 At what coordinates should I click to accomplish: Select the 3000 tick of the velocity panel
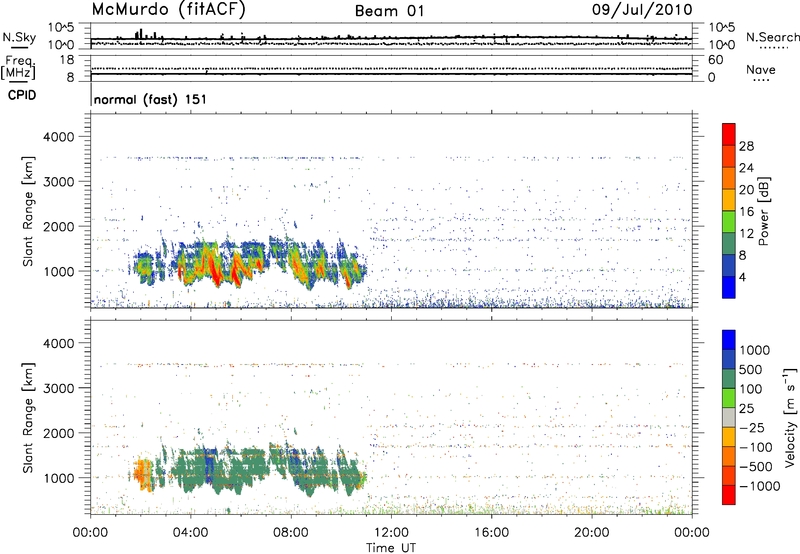coord(58,388)
